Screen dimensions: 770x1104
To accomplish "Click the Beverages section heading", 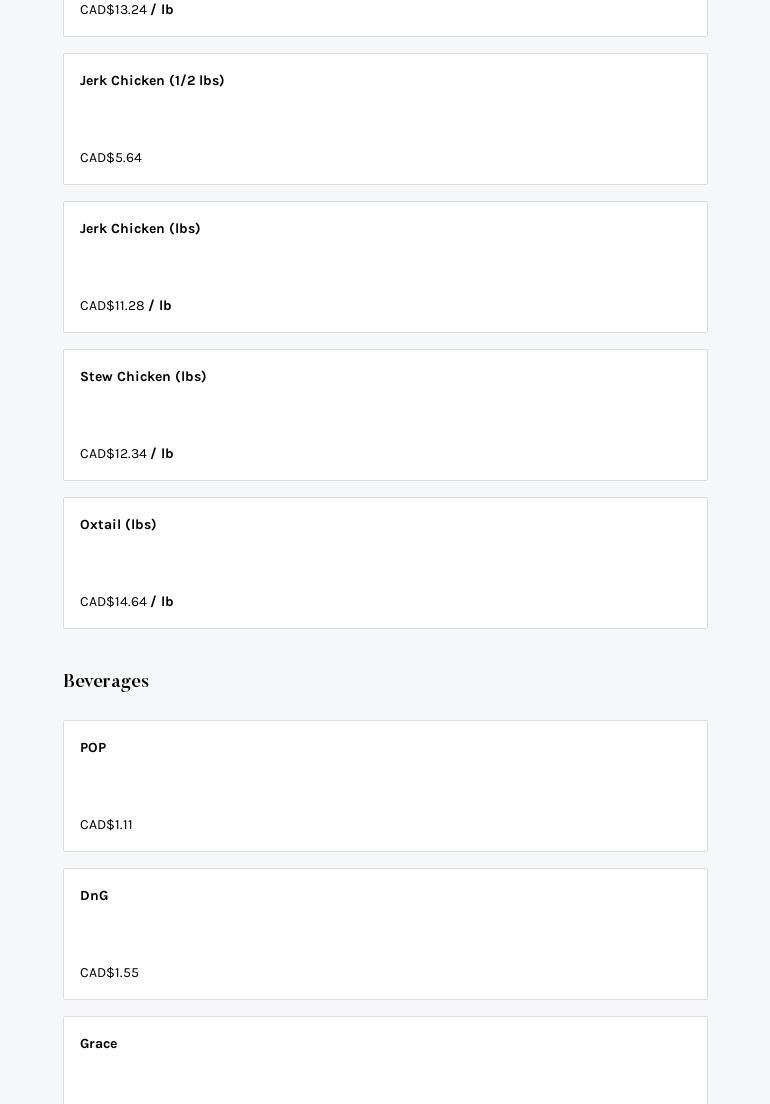I will point(106,681).
